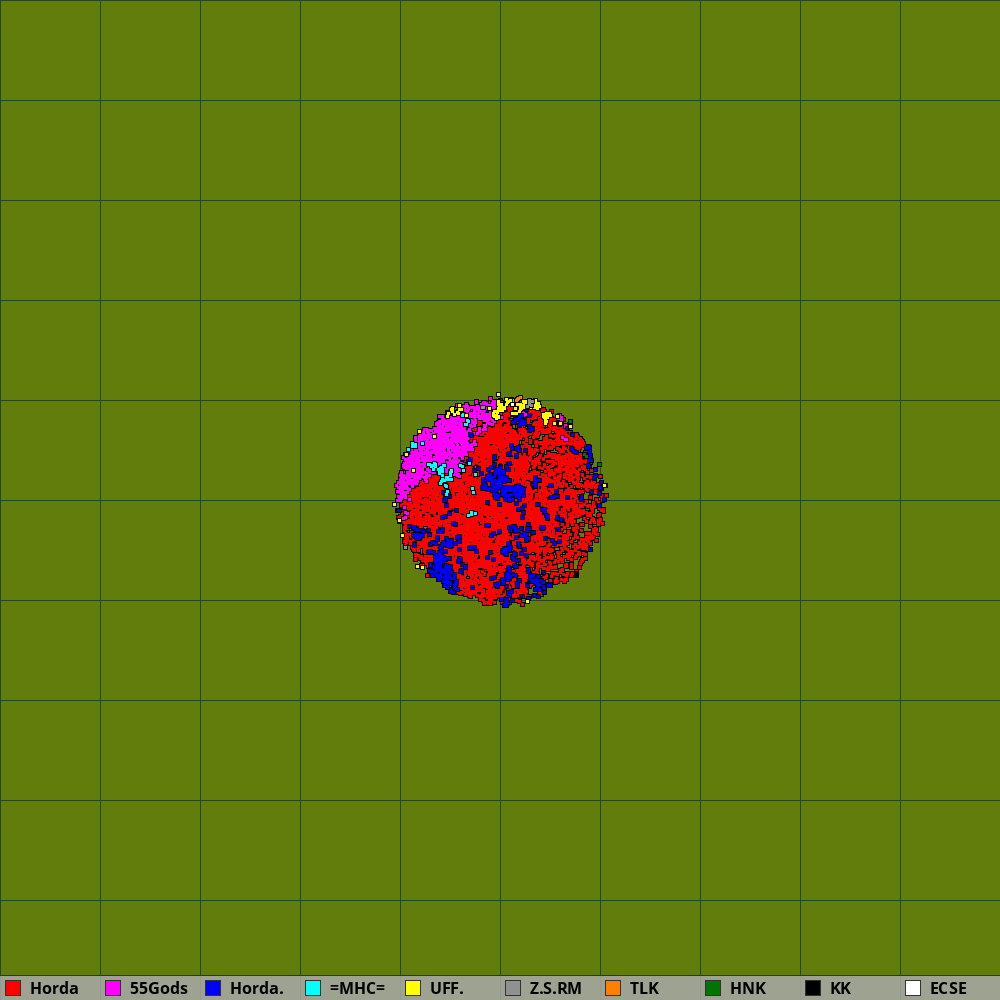1000x1000 pixels.
Task: Select the 'ECSE' alliance label
Action: (x=948, y=989)
